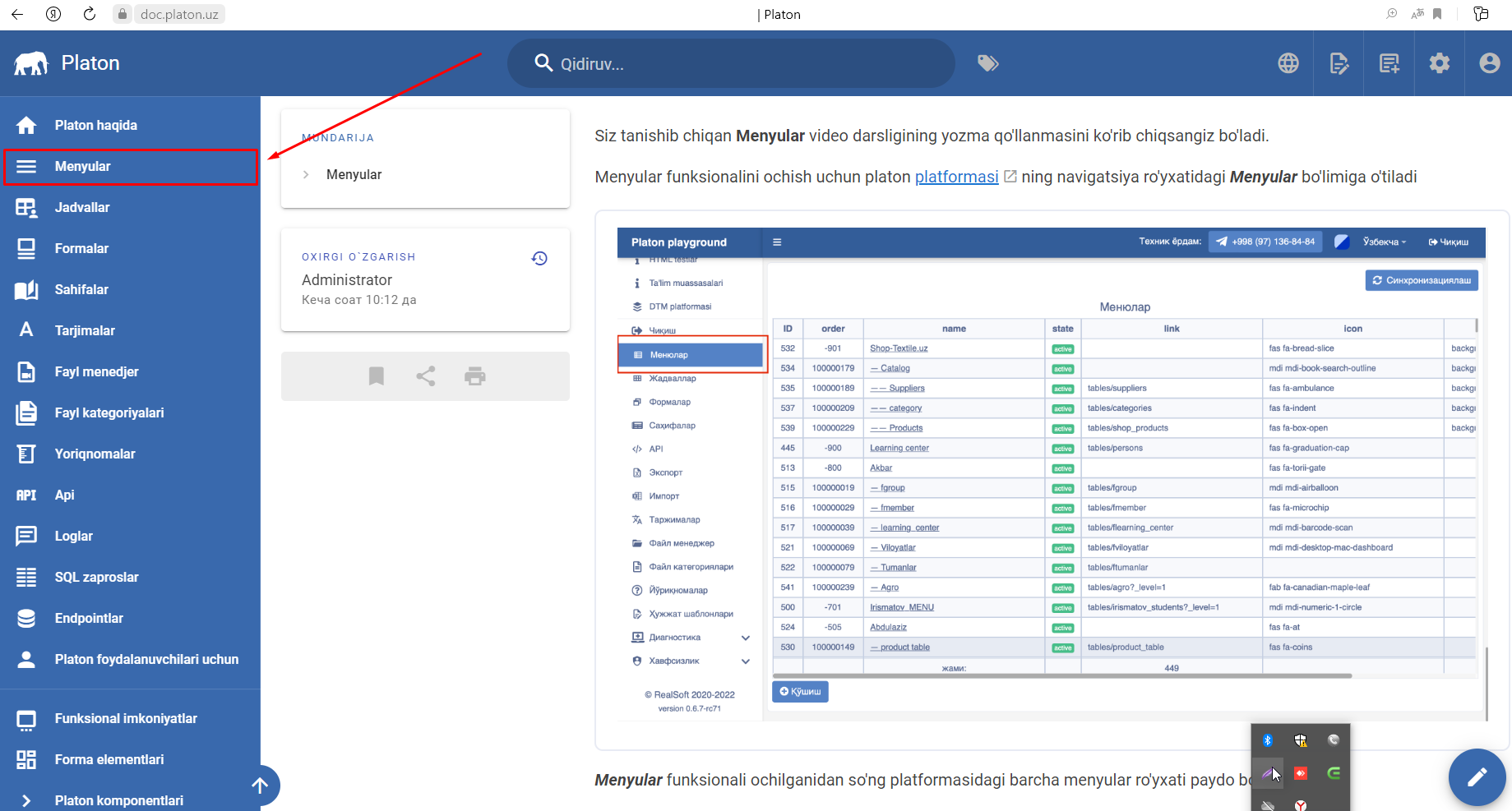Image resolution: width=1512 pixels, height=811 pixels.
Task: Click the Platon elephant logo
Action: click(30, 63)
